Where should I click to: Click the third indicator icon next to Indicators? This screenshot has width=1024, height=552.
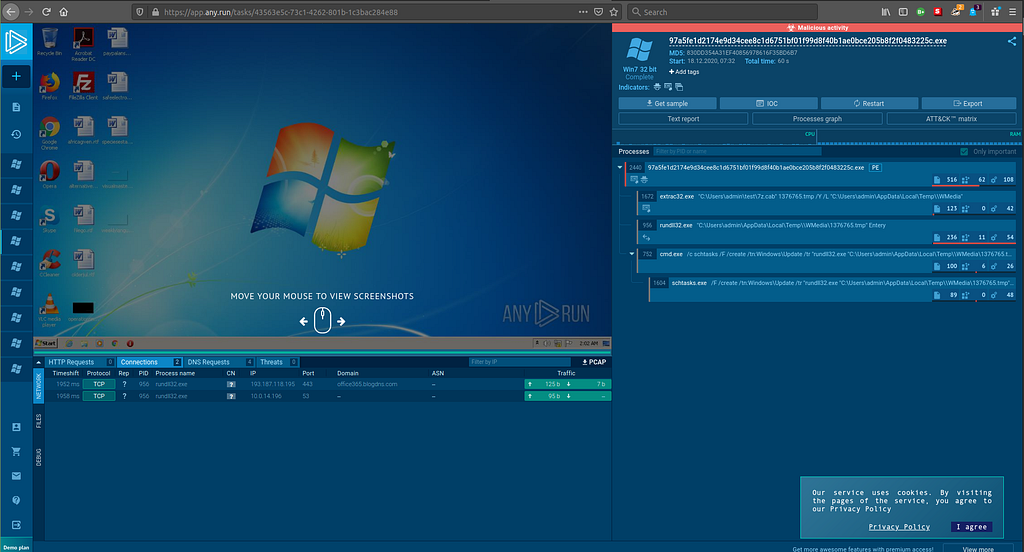(x=679, y=87)
